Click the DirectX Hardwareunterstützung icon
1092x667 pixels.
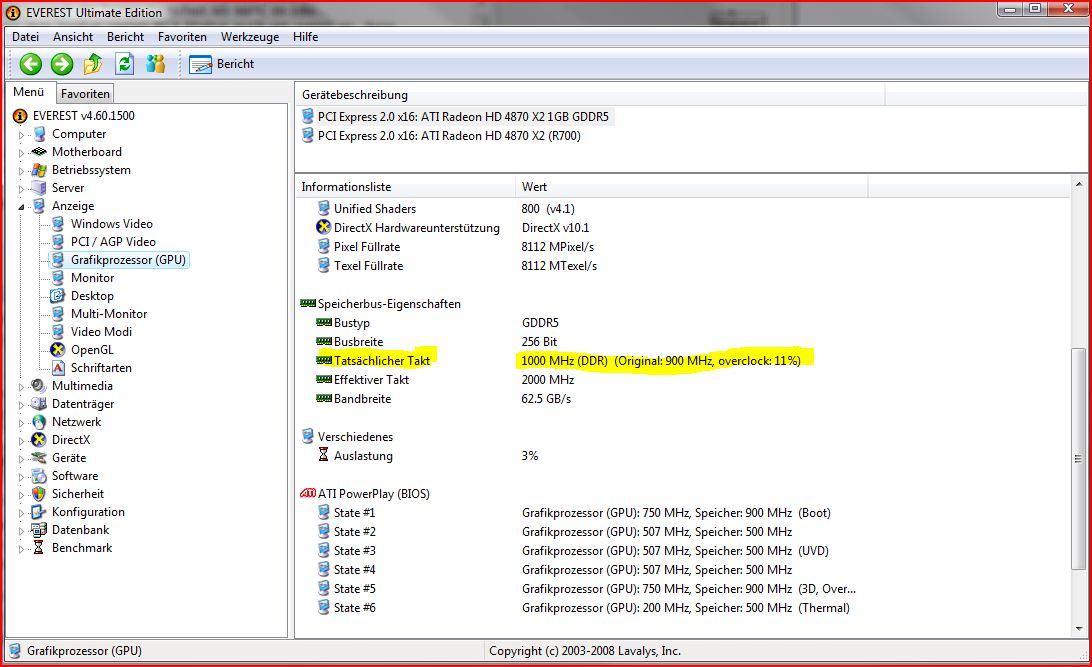coord(323,227)
